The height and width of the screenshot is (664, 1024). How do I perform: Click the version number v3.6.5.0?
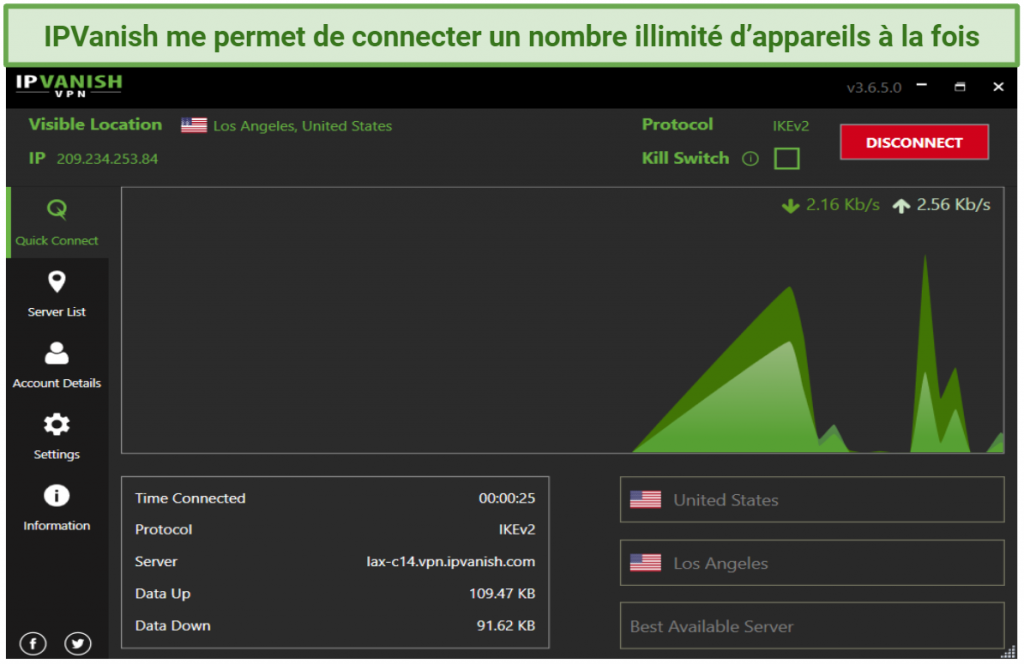(874, 87)
